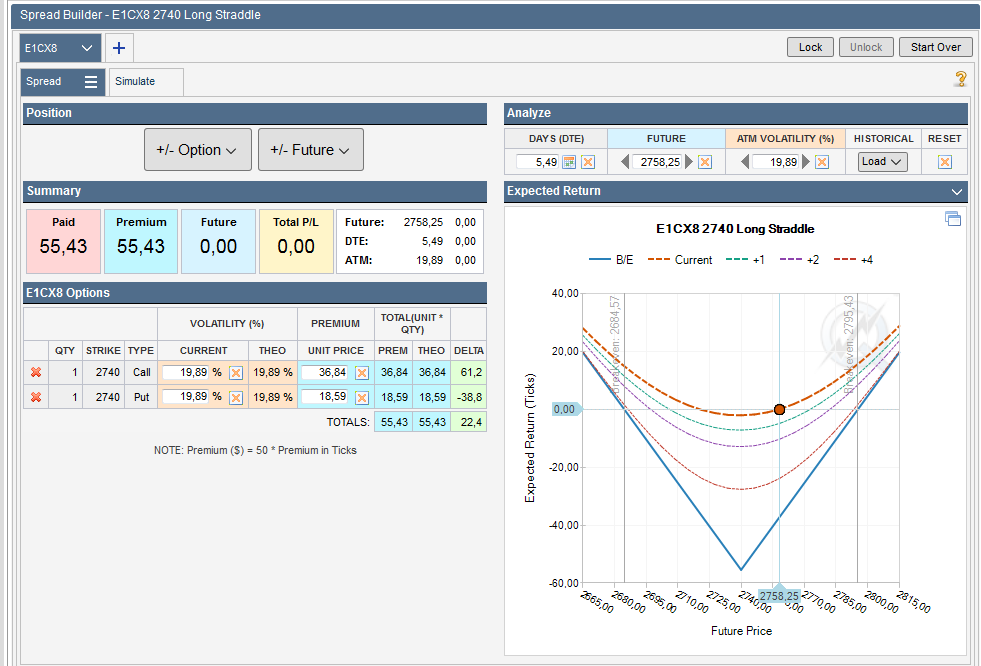Decrease ATM Volatility with left arrow
981x666 pixels.
744,162
